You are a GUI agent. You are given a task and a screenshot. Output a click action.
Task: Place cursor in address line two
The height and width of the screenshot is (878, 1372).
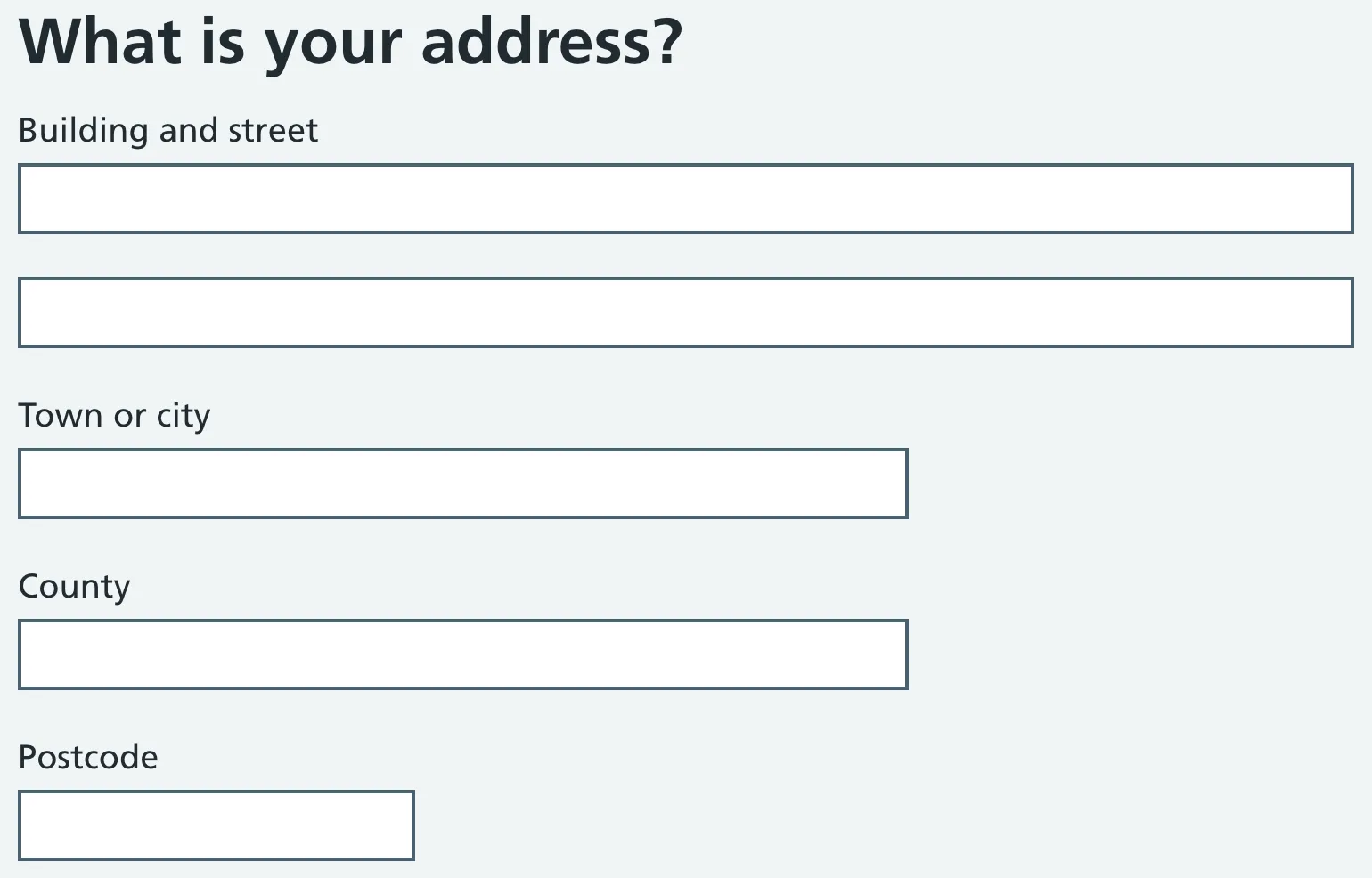coord(685,313)
